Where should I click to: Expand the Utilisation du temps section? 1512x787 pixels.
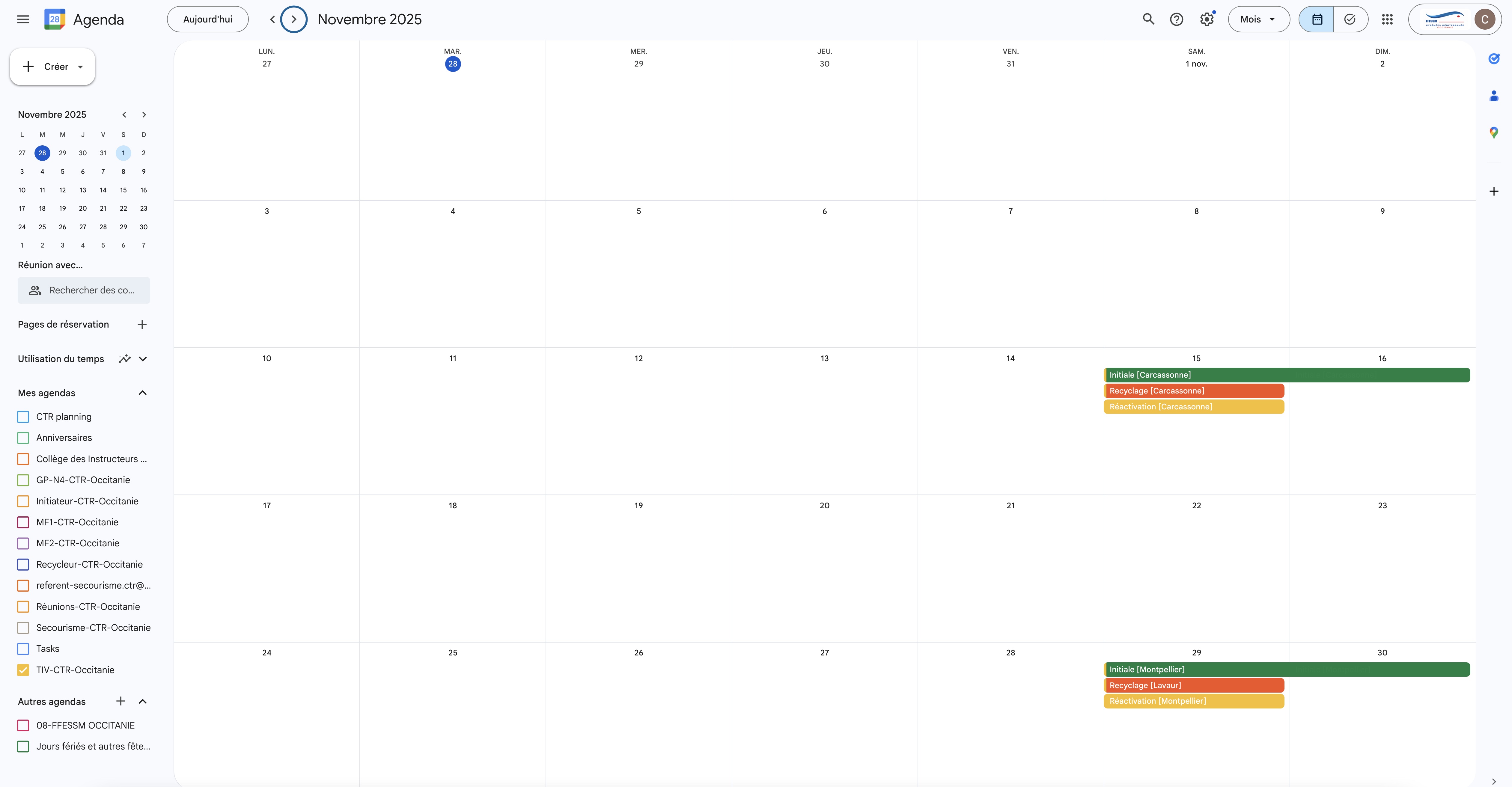click(142, 358)
